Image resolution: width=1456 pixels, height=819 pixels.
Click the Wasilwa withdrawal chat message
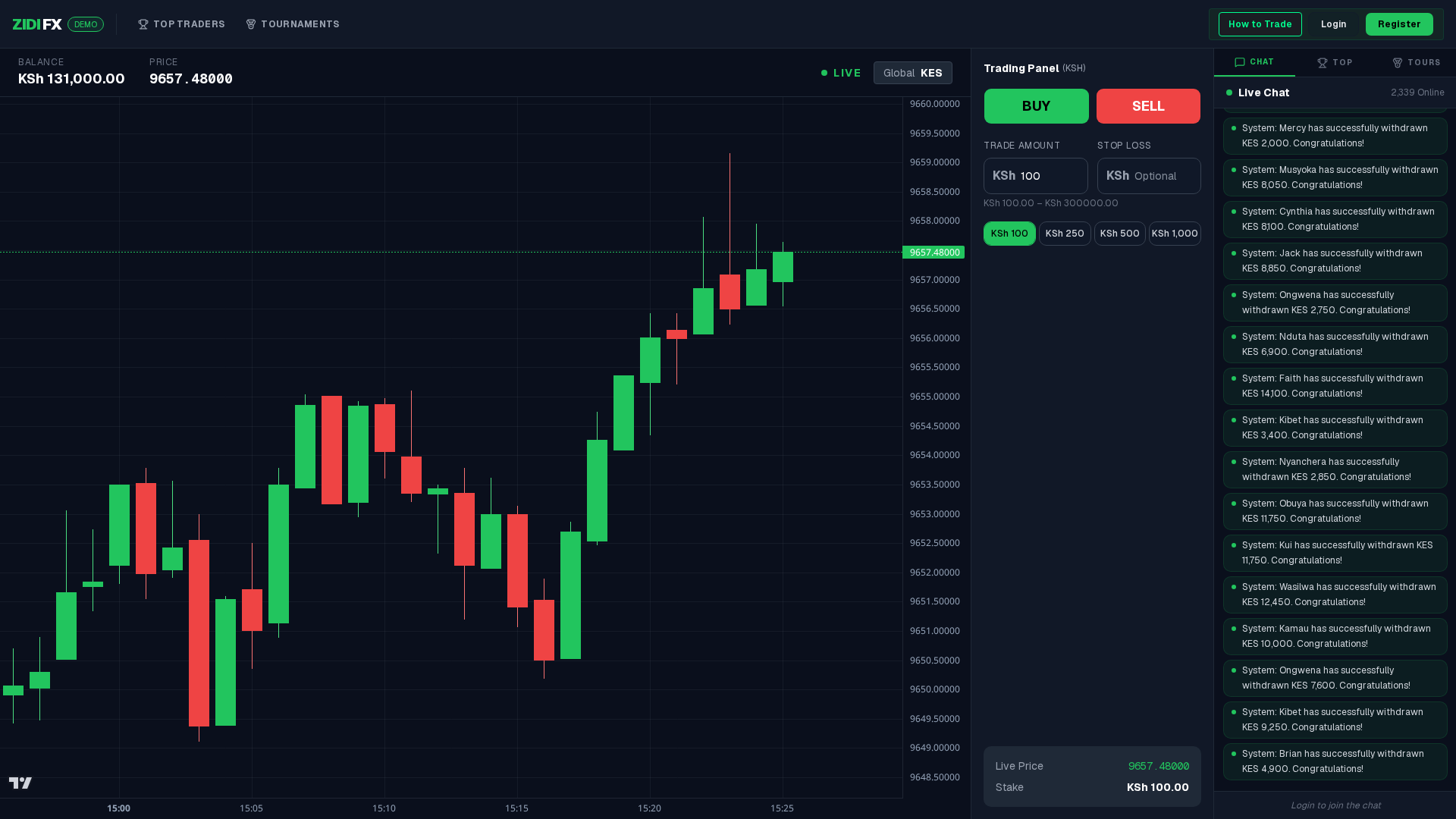point(1335,595)
